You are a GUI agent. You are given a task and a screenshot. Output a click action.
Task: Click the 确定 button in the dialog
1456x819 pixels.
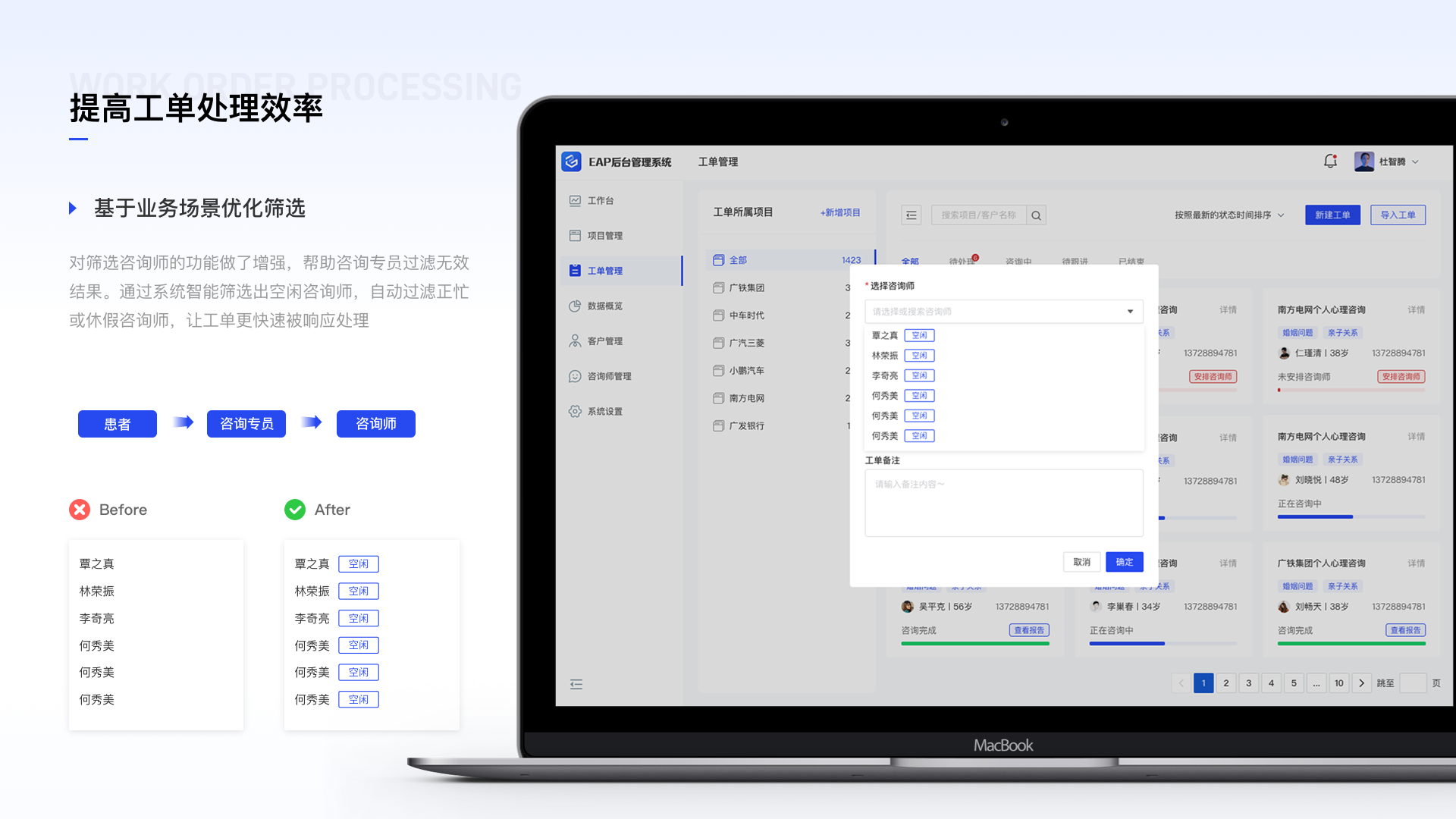pos(1124,562)
